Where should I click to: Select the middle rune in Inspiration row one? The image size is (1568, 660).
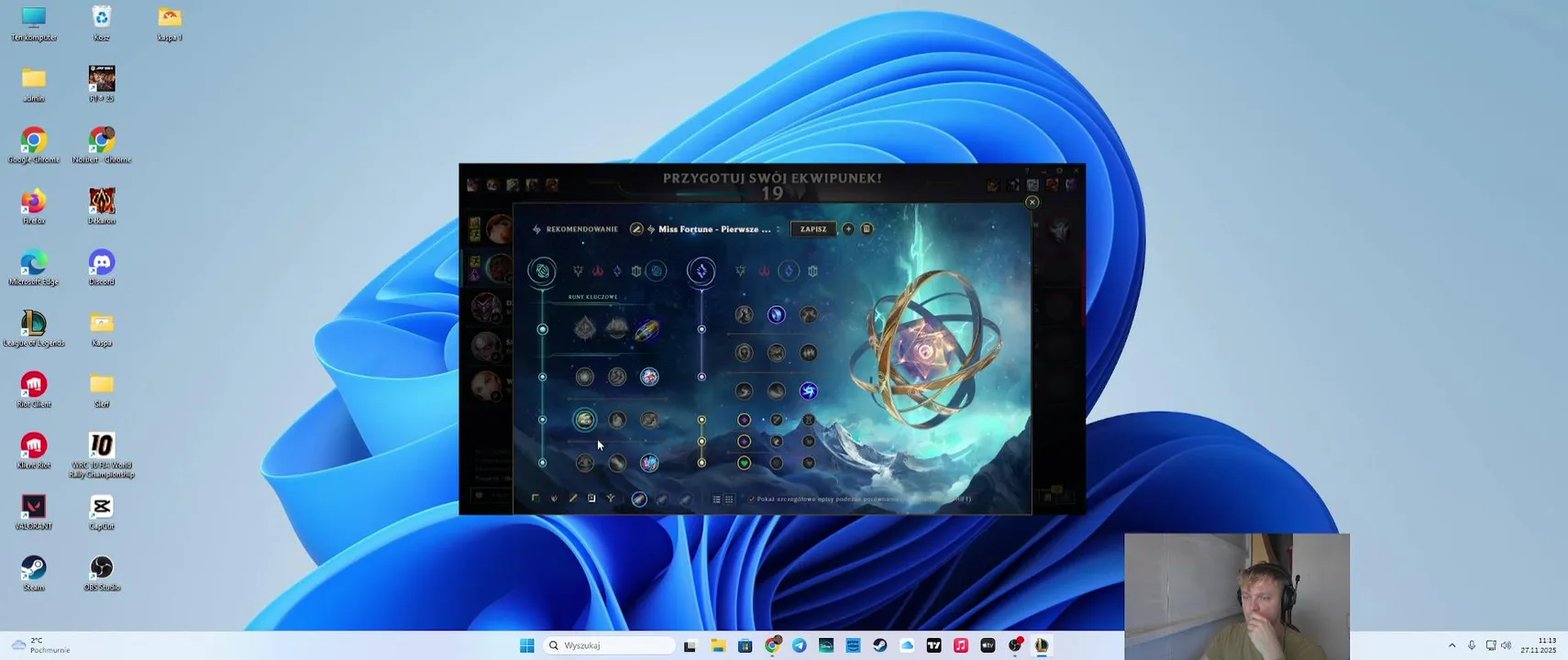tap(617, 377)
